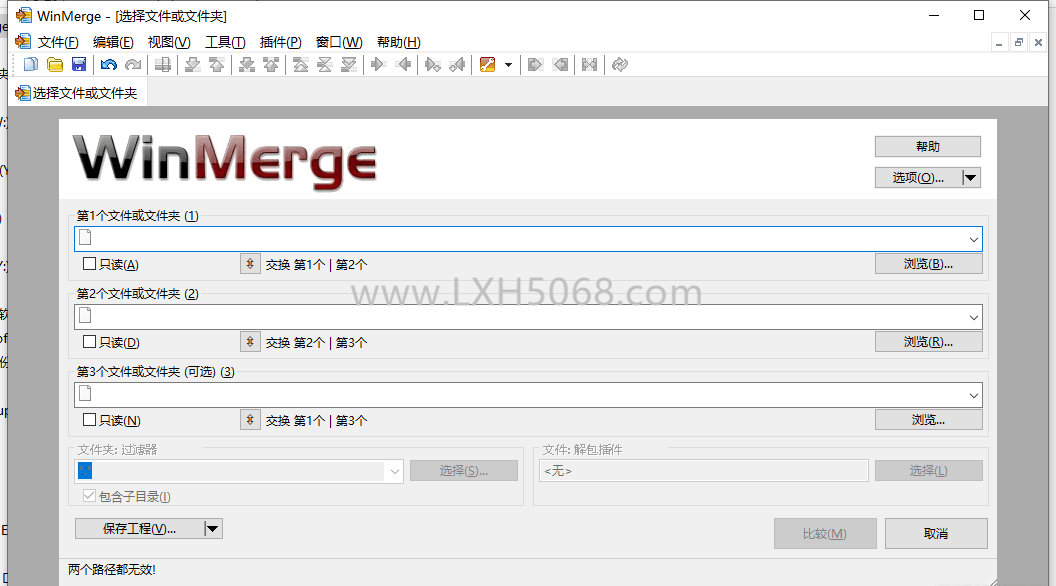Select the 选择文件或文件夹 tab
1056x586 pixels.
[77, 93]
